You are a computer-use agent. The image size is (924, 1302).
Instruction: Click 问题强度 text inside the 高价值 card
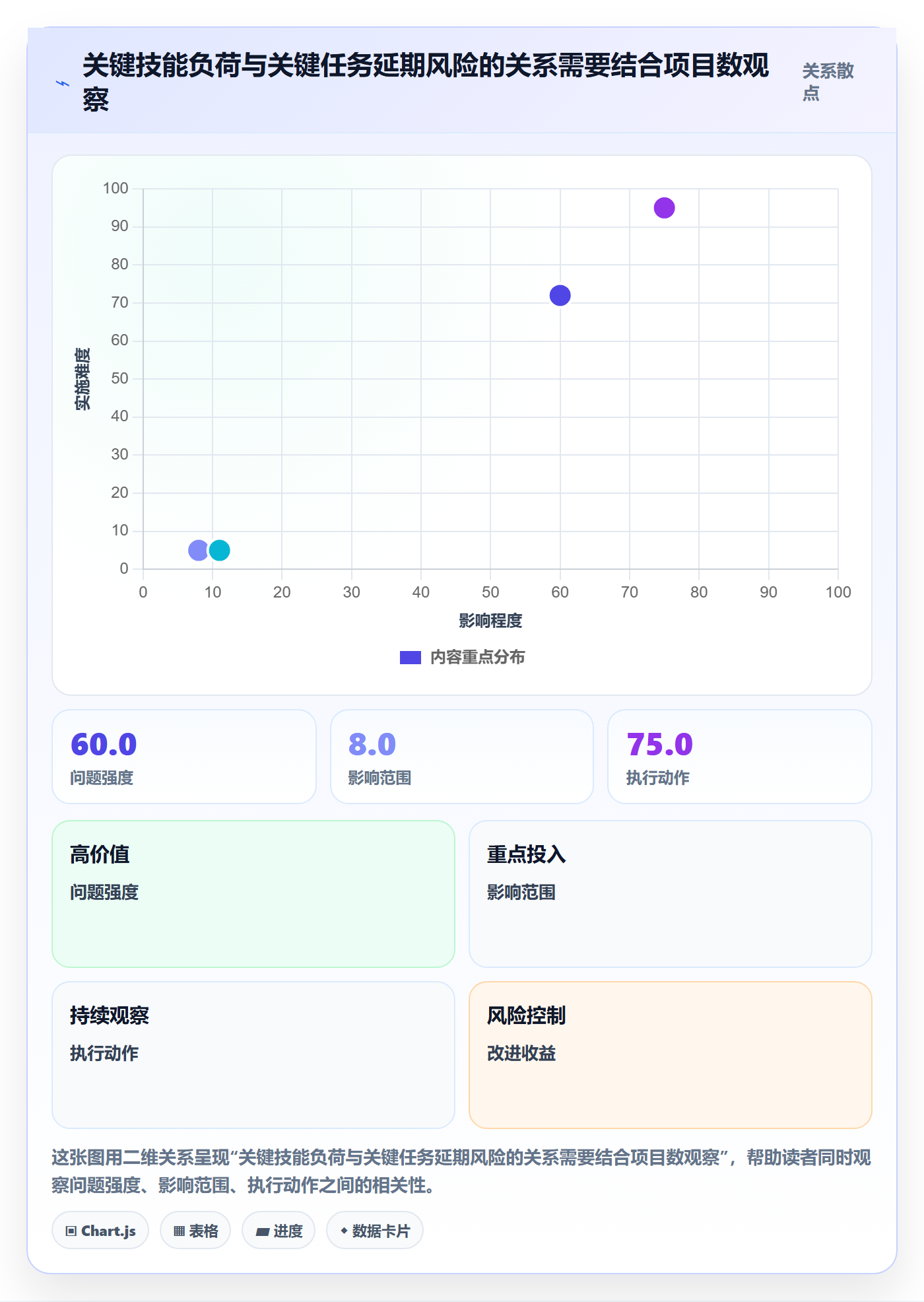point(104,892)
